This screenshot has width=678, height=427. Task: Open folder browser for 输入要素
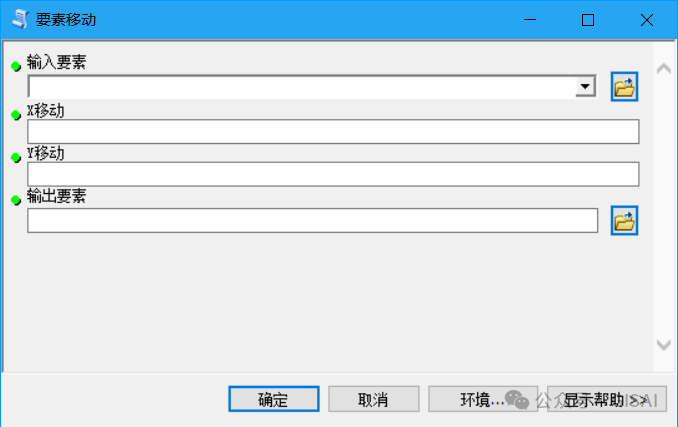[x=624, y=87]
